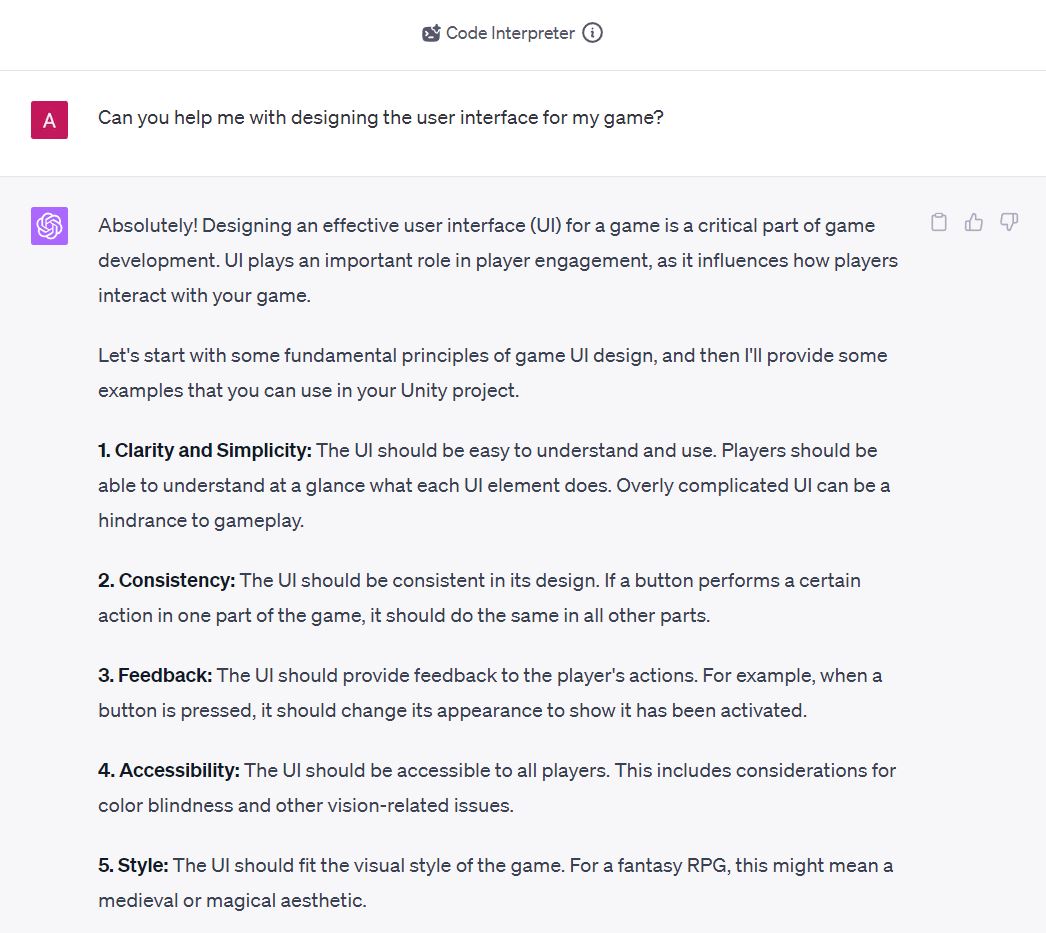Screen dimensions: 1046x933
Task: Click the Style heading text
Action: pyautogui.click(x=133, y=865)
